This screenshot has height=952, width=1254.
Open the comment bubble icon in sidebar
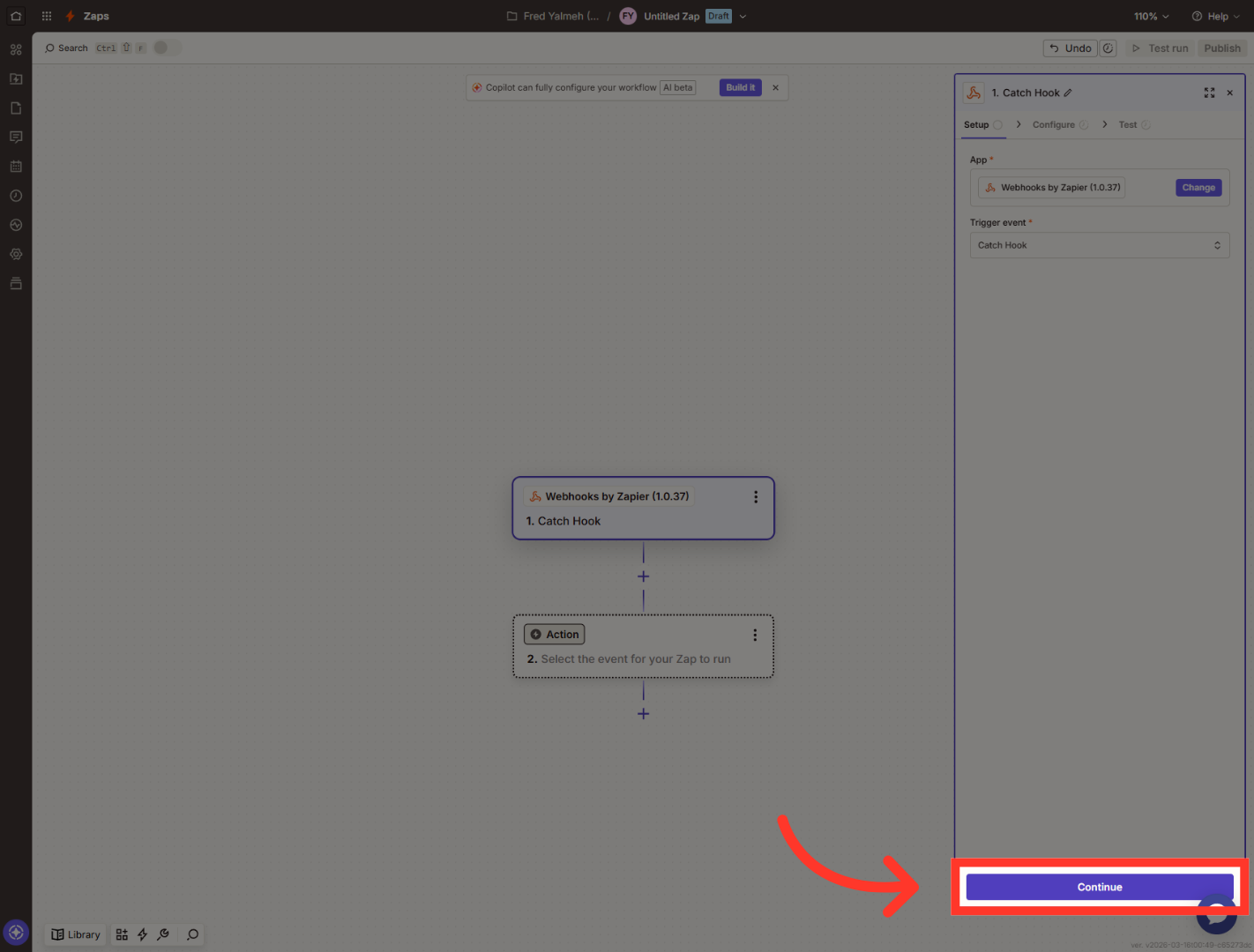point(16,137)
